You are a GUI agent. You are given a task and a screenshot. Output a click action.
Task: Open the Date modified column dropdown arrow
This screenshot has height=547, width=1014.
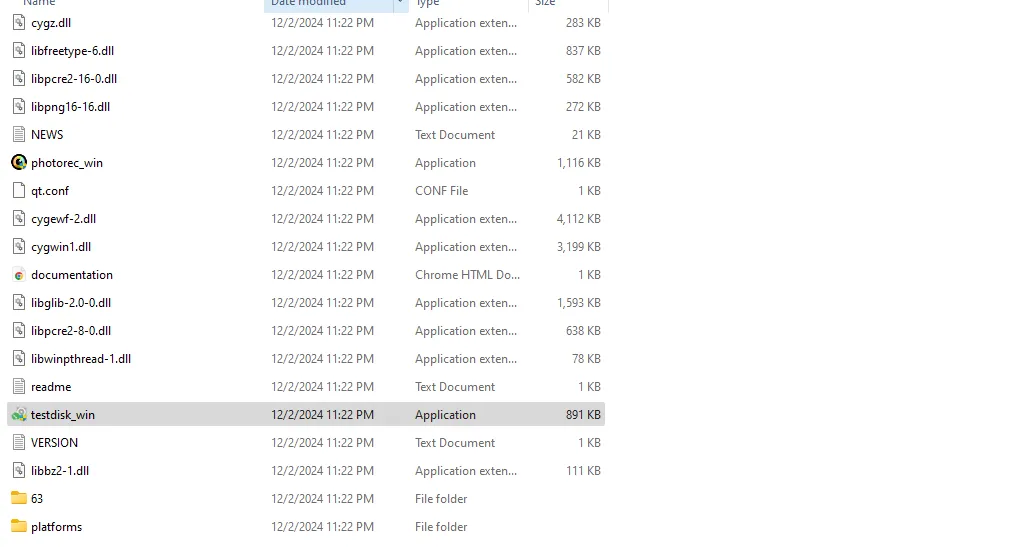coord(400,3)
